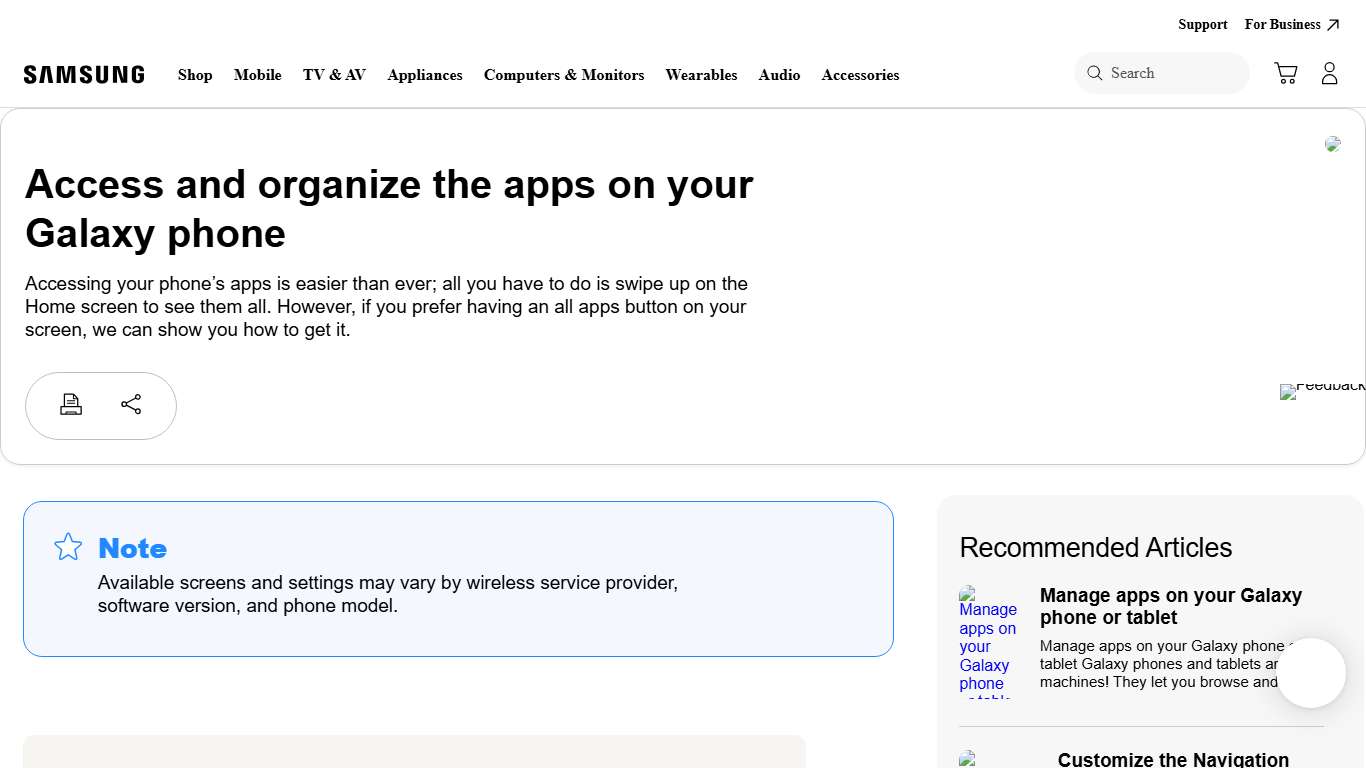Viewport: 1366px width, 768px height.
Task: Open the shopping cart icon
Action: (x=1285, y=72)
